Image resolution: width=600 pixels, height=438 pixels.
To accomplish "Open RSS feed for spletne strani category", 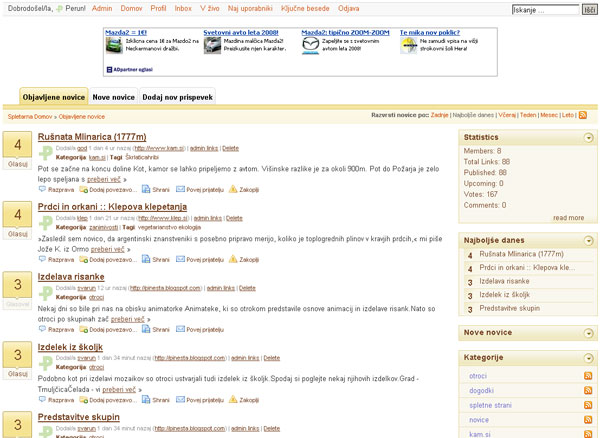I will [x=588, y=405].
